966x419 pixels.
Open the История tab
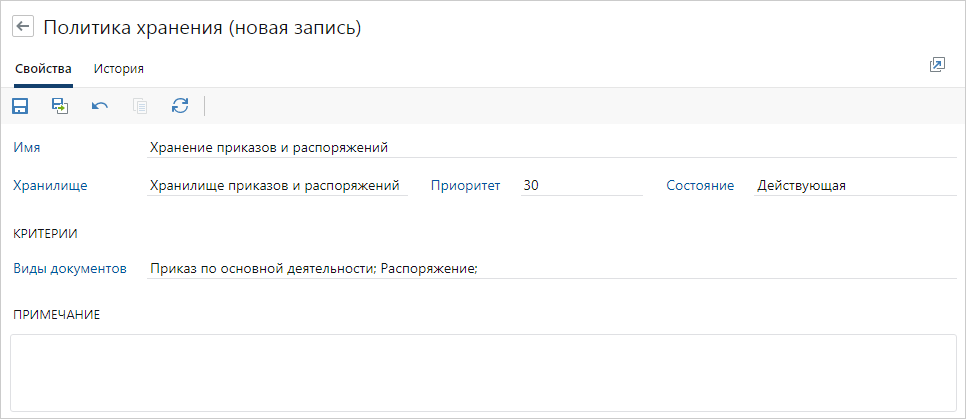point(119,69)
